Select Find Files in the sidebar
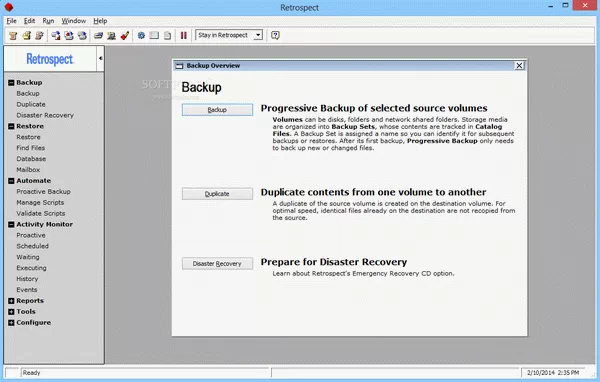 click(x=30, y=148)
